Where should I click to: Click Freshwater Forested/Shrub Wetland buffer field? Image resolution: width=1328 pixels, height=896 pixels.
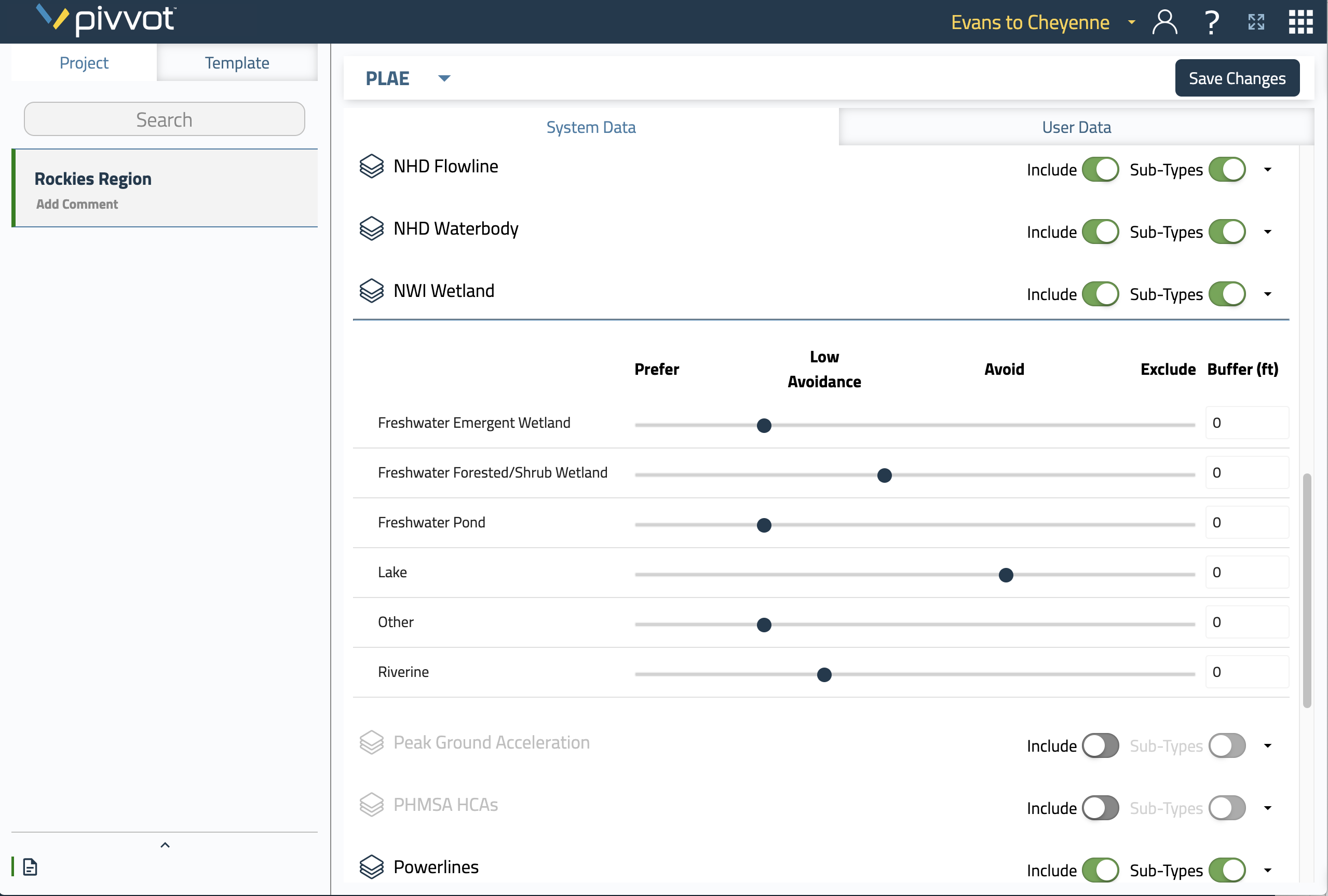(1247, 472)
